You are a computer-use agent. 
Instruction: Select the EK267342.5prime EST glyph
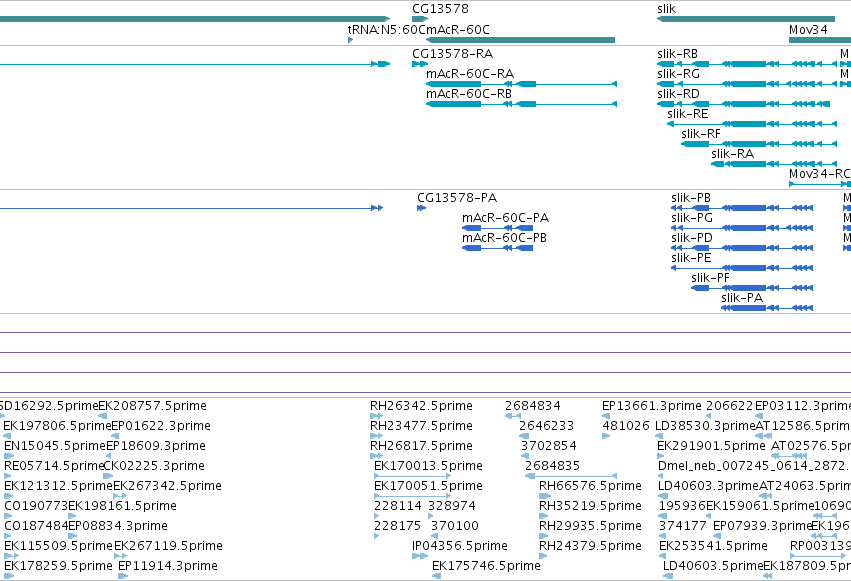120,496
